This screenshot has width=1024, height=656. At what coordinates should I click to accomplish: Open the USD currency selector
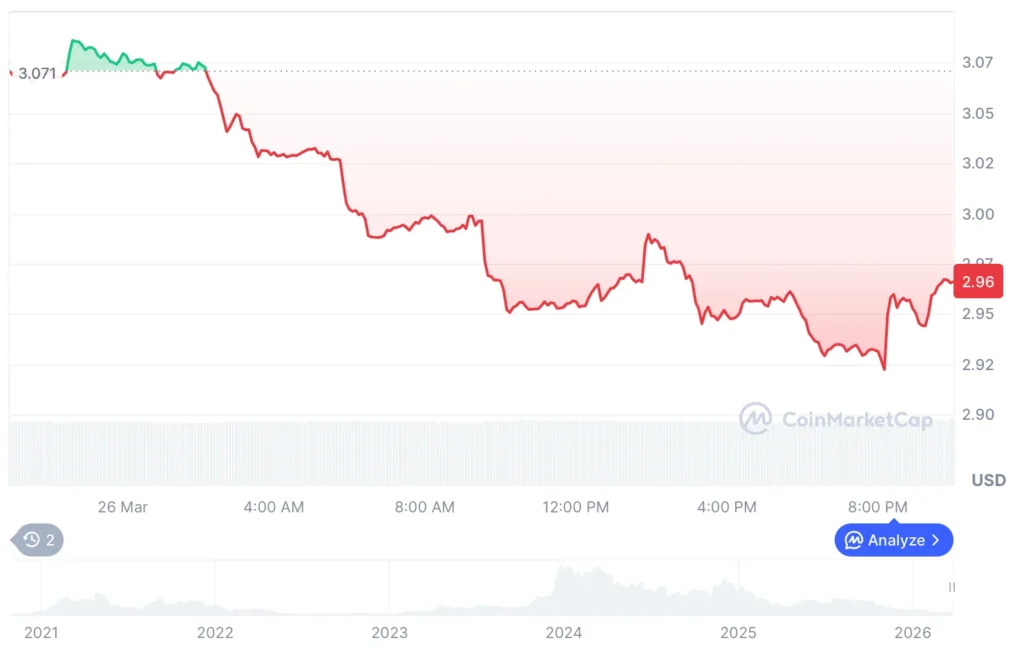point(987,480)
